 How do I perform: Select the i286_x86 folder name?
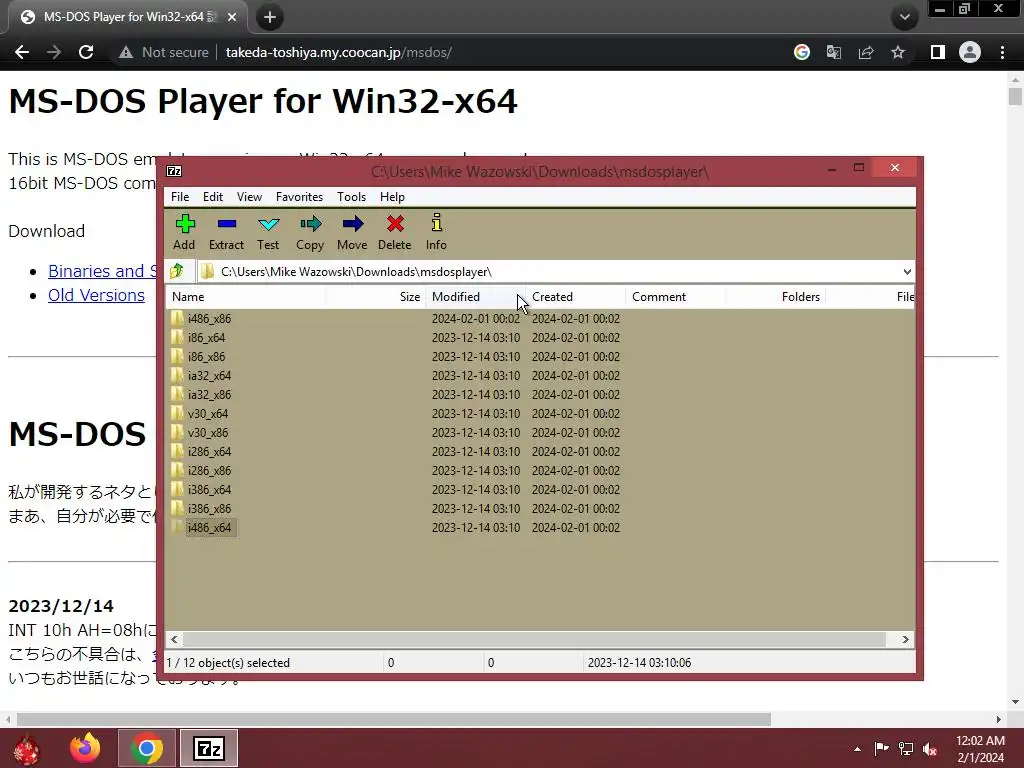click(x=210, y=470)
